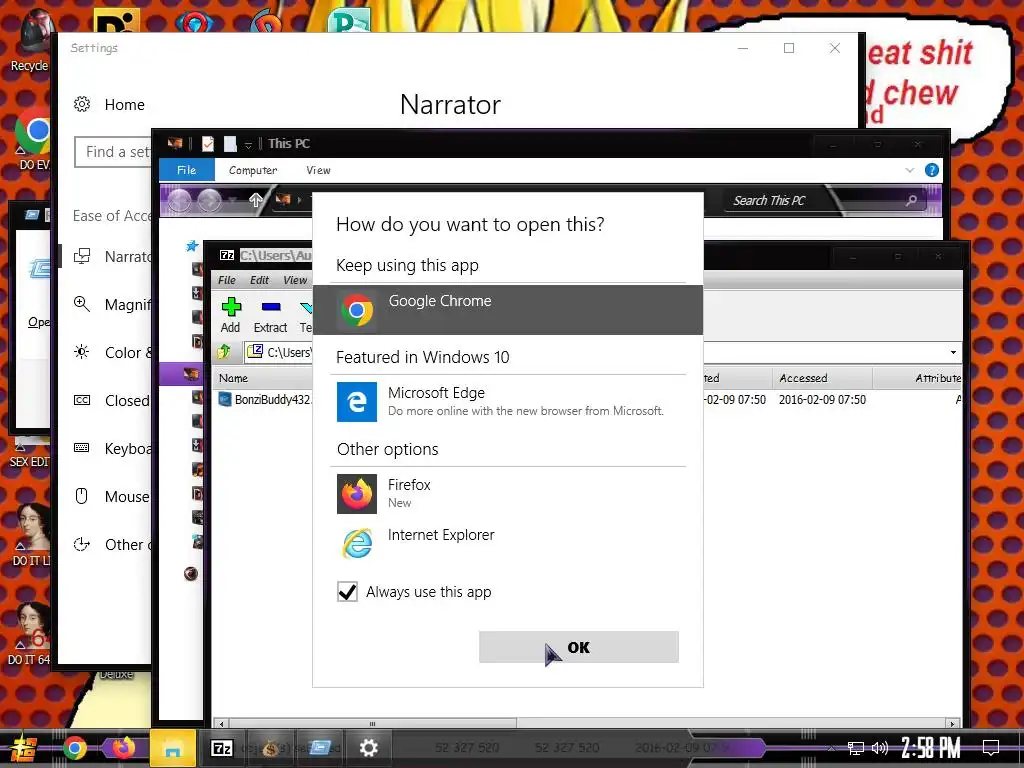Uncheck Always use this app
The width and height of the screenshot is (1024, 768).
click(347, 592)
